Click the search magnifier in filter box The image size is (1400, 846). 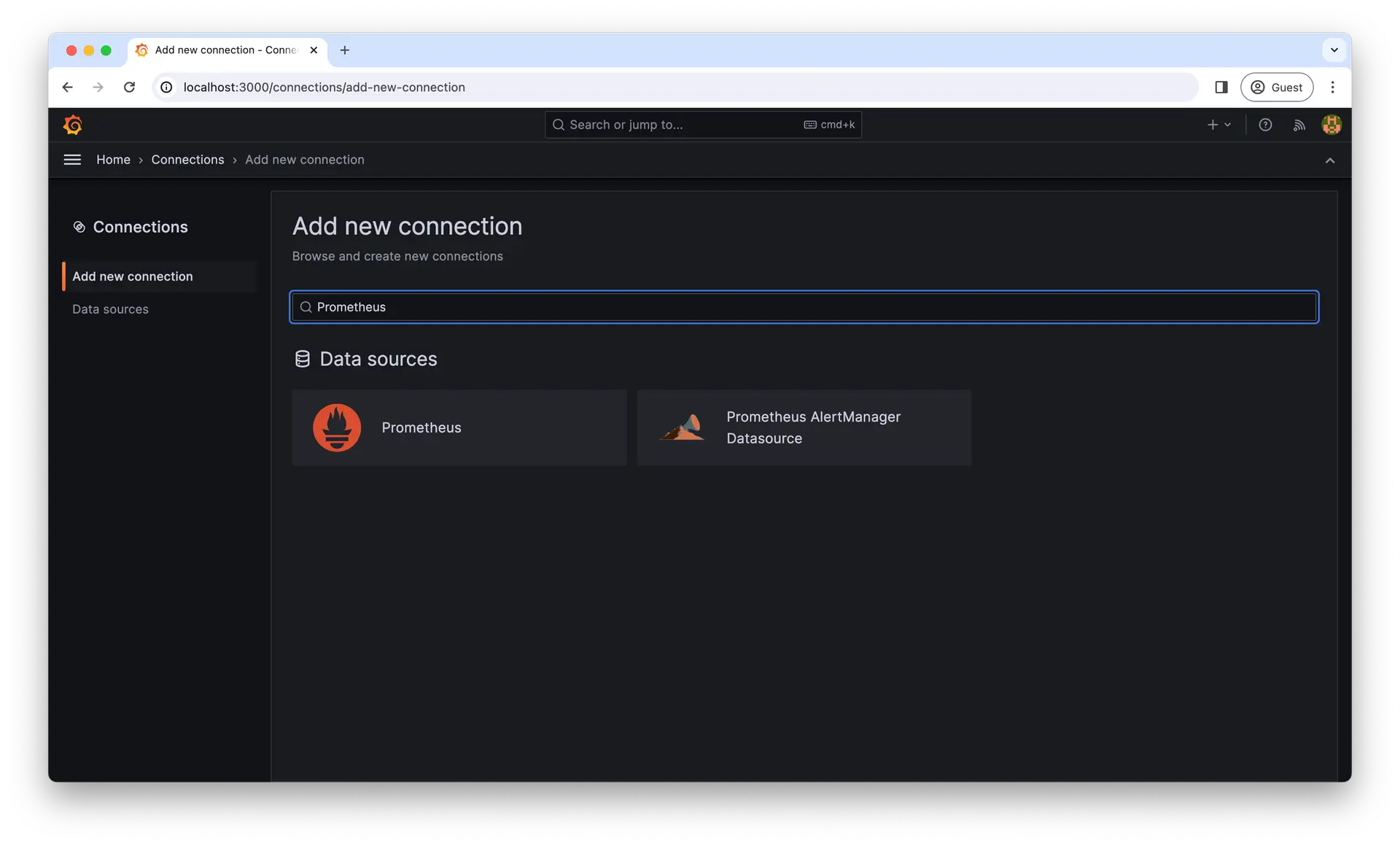click(306, 307)
